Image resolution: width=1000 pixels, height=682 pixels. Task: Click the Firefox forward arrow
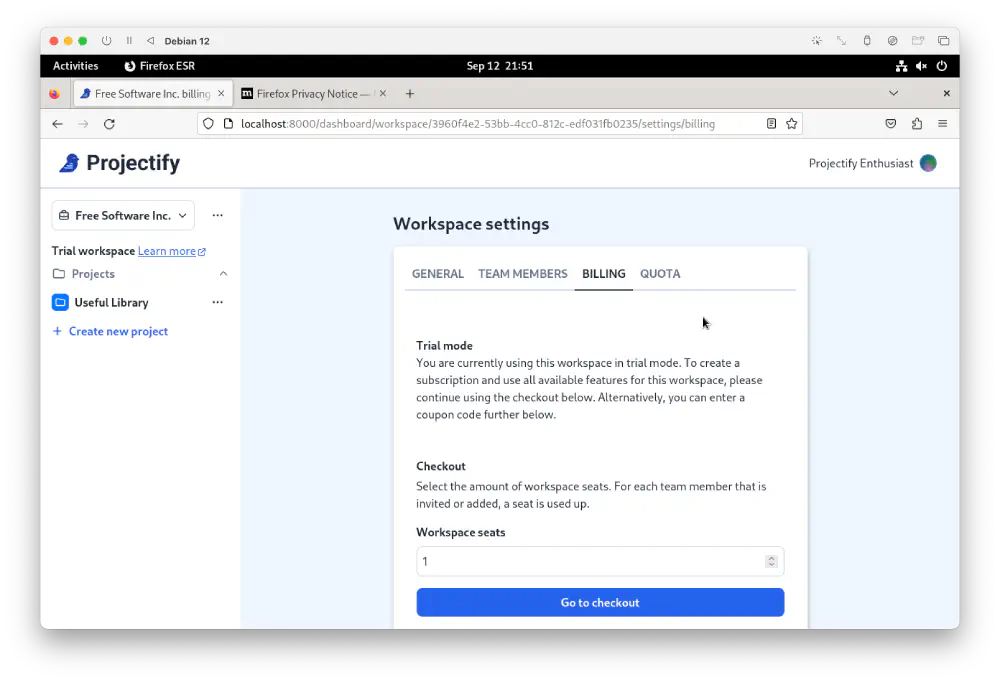click(83, 124)
